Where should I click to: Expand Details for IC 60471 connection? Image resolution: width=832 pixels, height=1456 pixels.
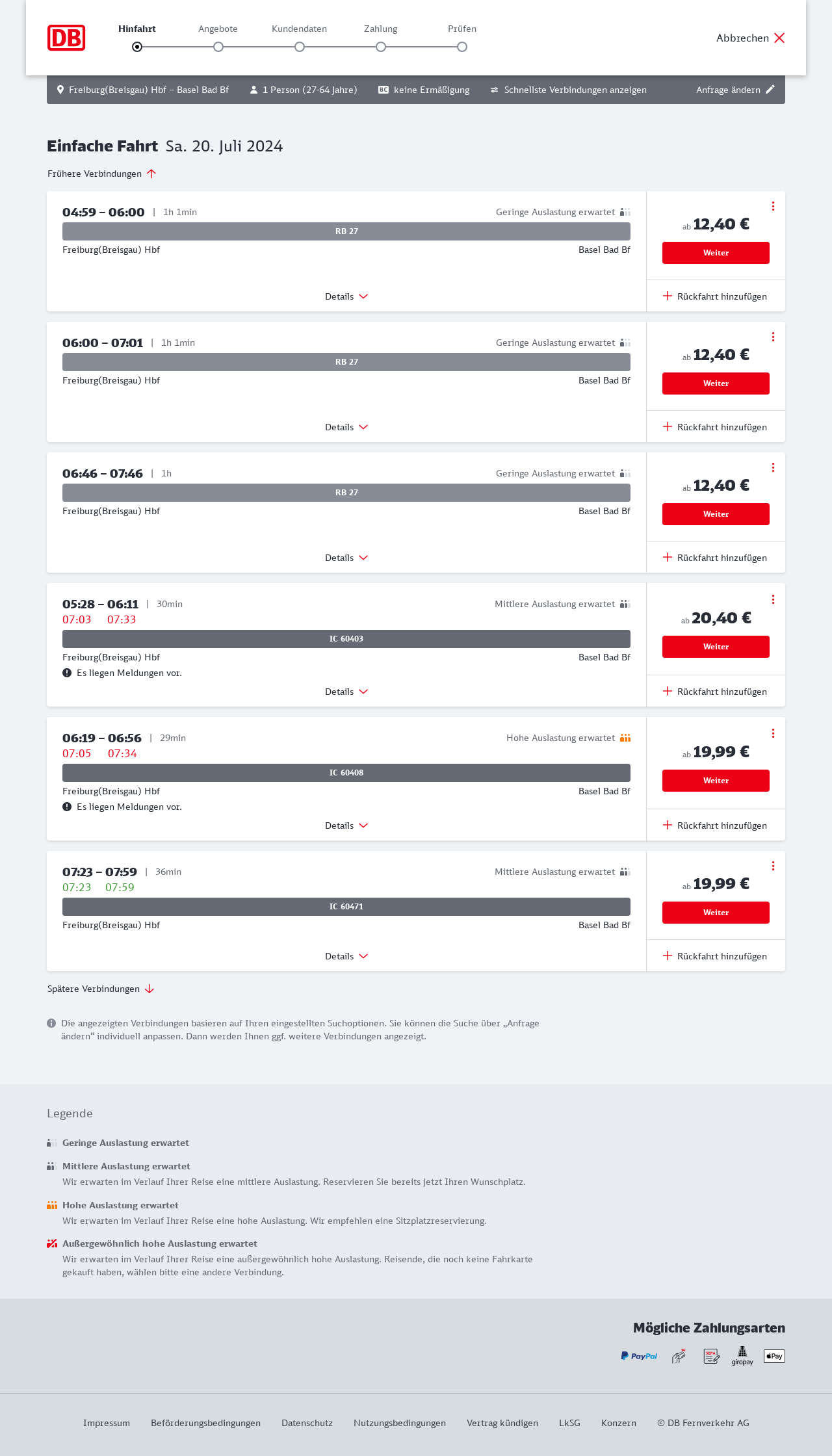click(346, 956)
